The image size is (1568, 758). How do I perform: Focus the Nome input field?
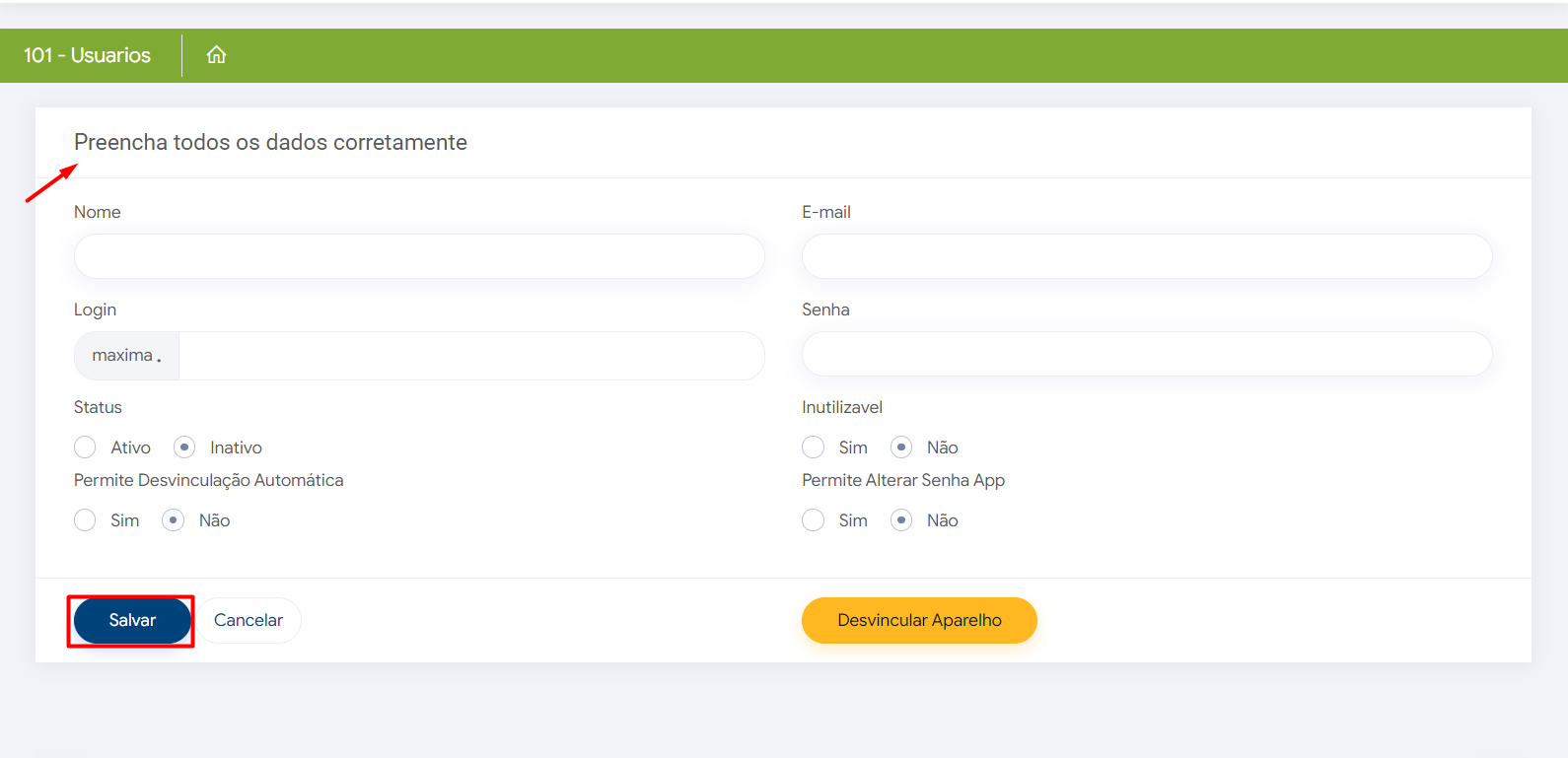(x=419, y=256)
